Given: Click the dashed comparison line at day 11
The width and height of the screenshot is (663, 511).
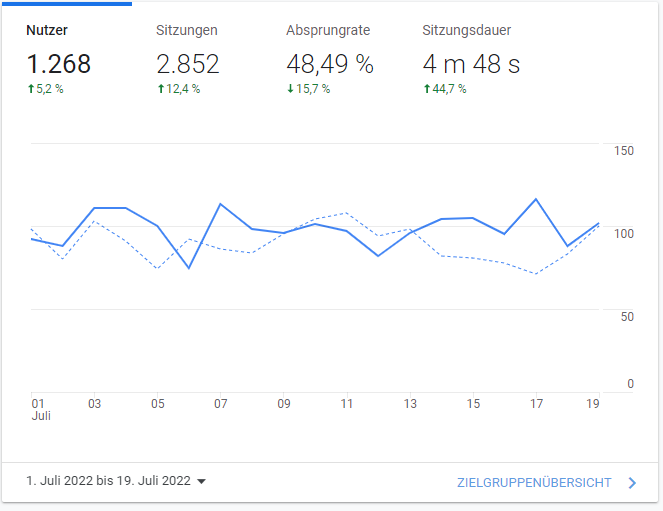Looking at the screenshot, I should click(346, 212).
